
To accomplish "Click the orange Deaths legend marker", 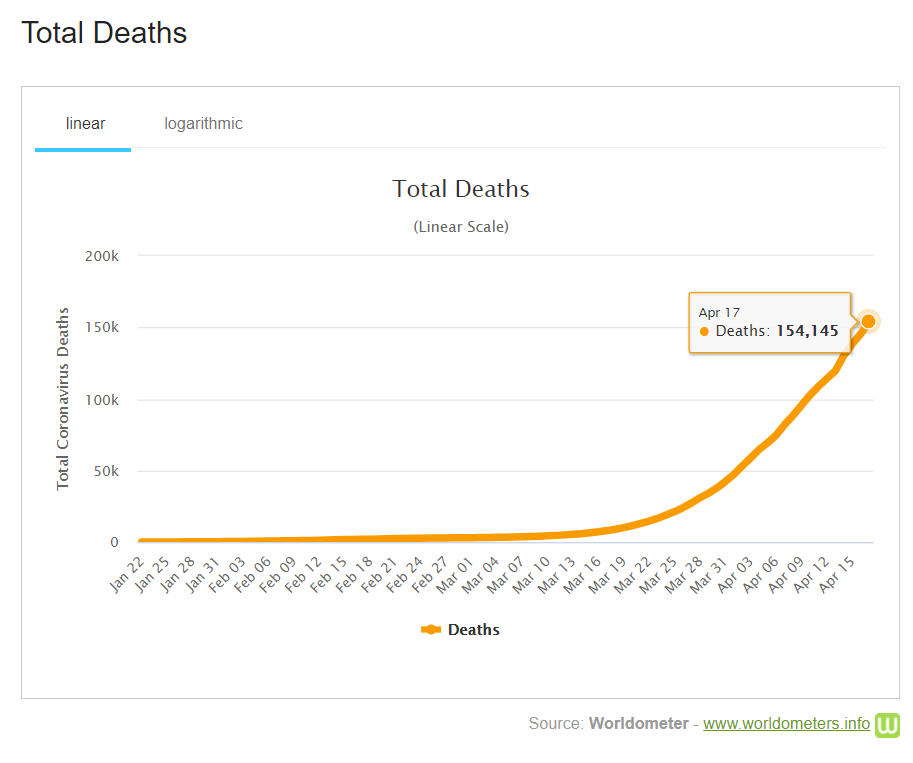I will click(431, 630).
